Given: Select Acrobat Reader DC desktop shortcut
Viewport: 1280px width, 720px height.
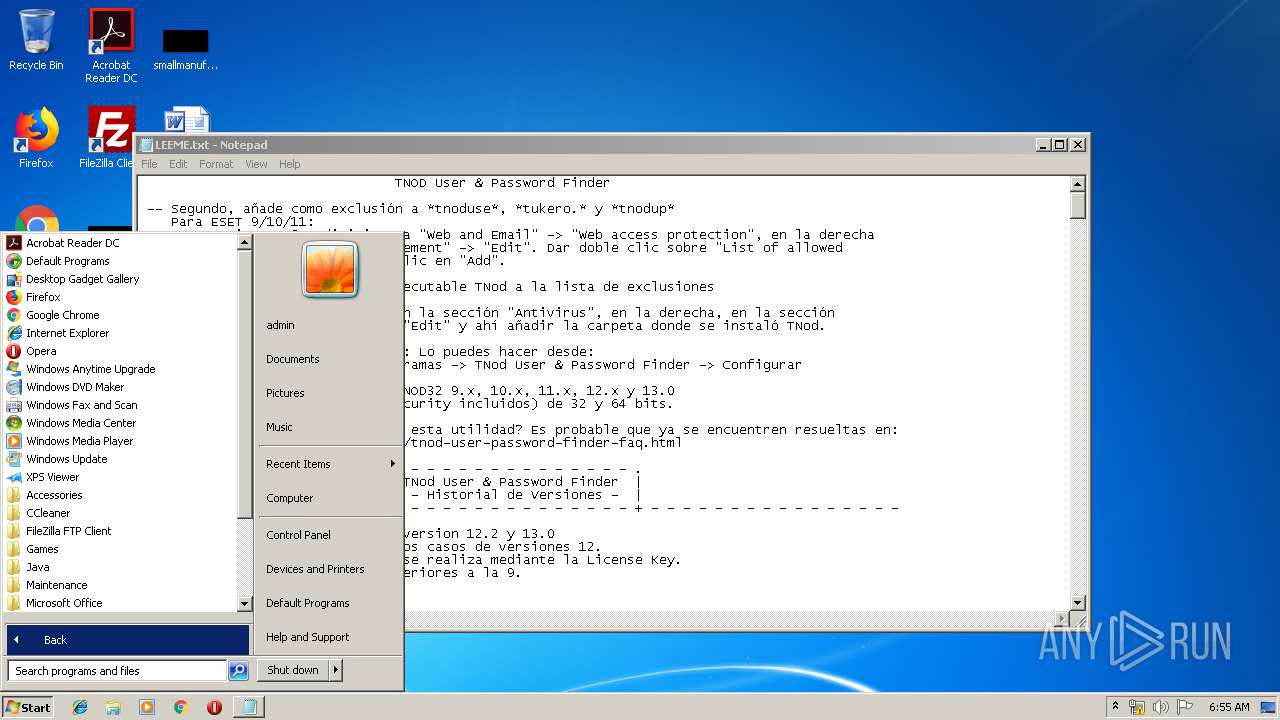Looking at the screenshot, I should pyautogui.click(x=111, y=46).
